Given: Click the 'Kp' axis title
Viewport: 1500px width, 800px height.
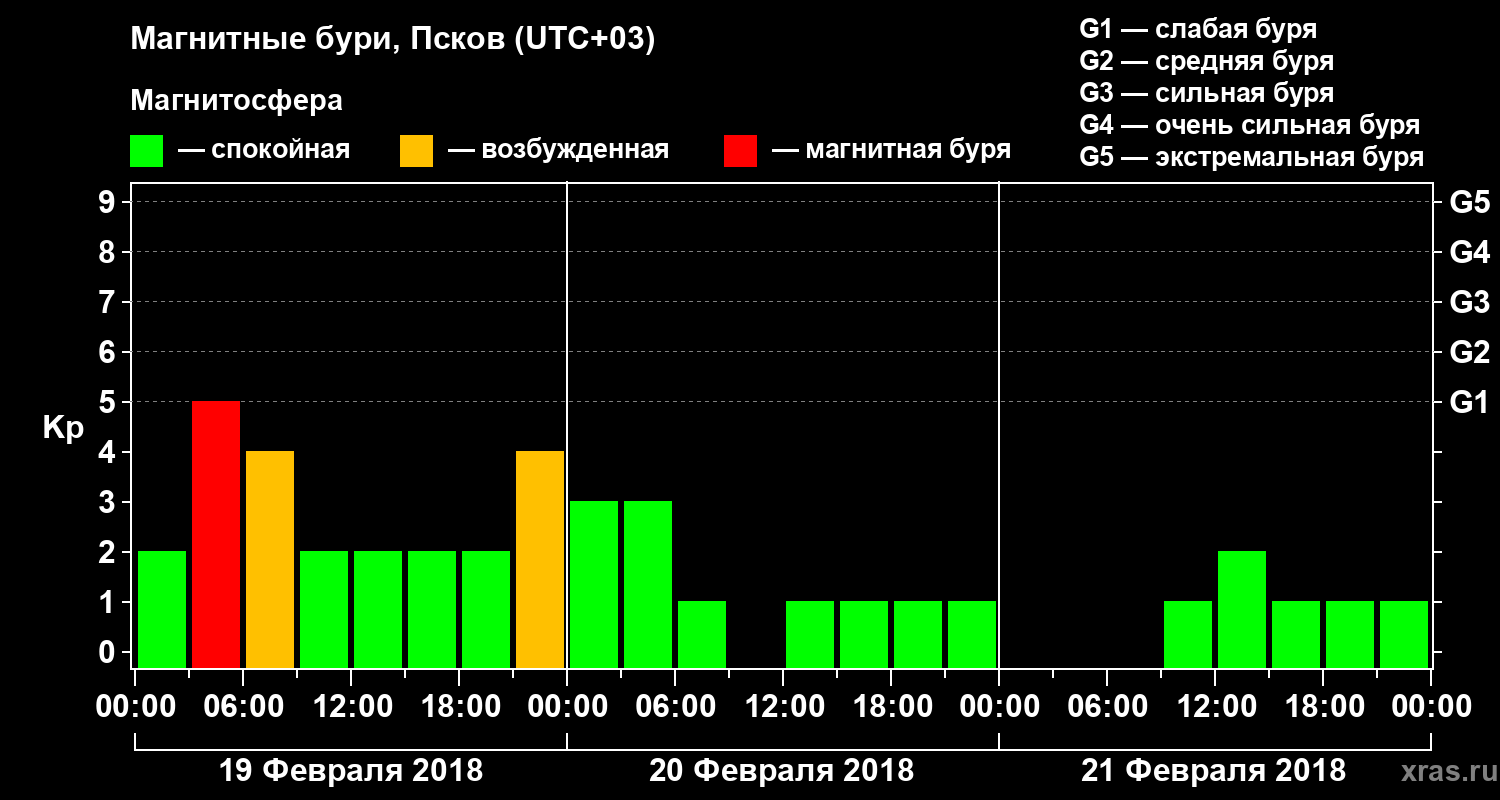Looking at the screenshot, I should [64, 428].
